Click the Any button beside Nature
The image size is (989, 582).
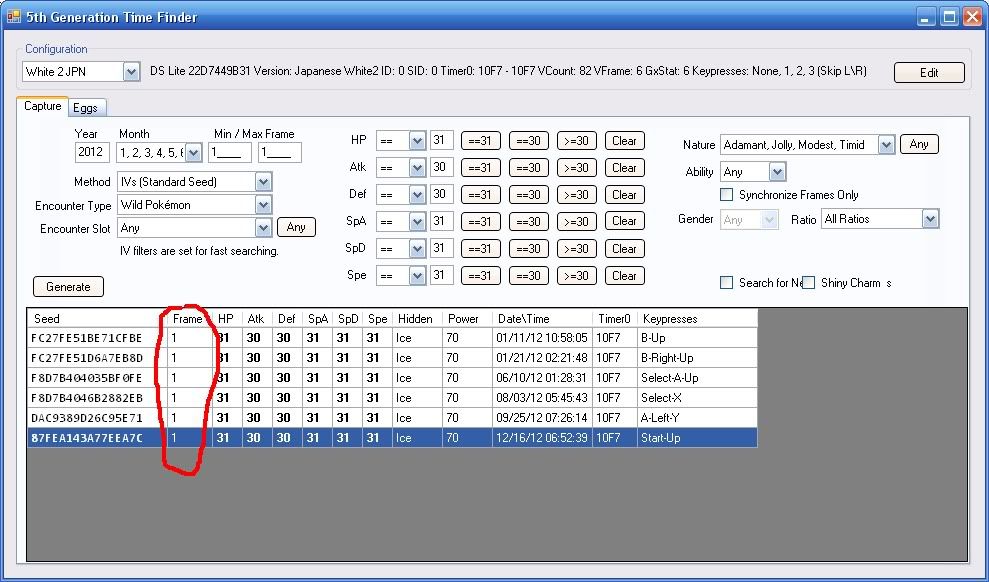(x=919, y=145)
